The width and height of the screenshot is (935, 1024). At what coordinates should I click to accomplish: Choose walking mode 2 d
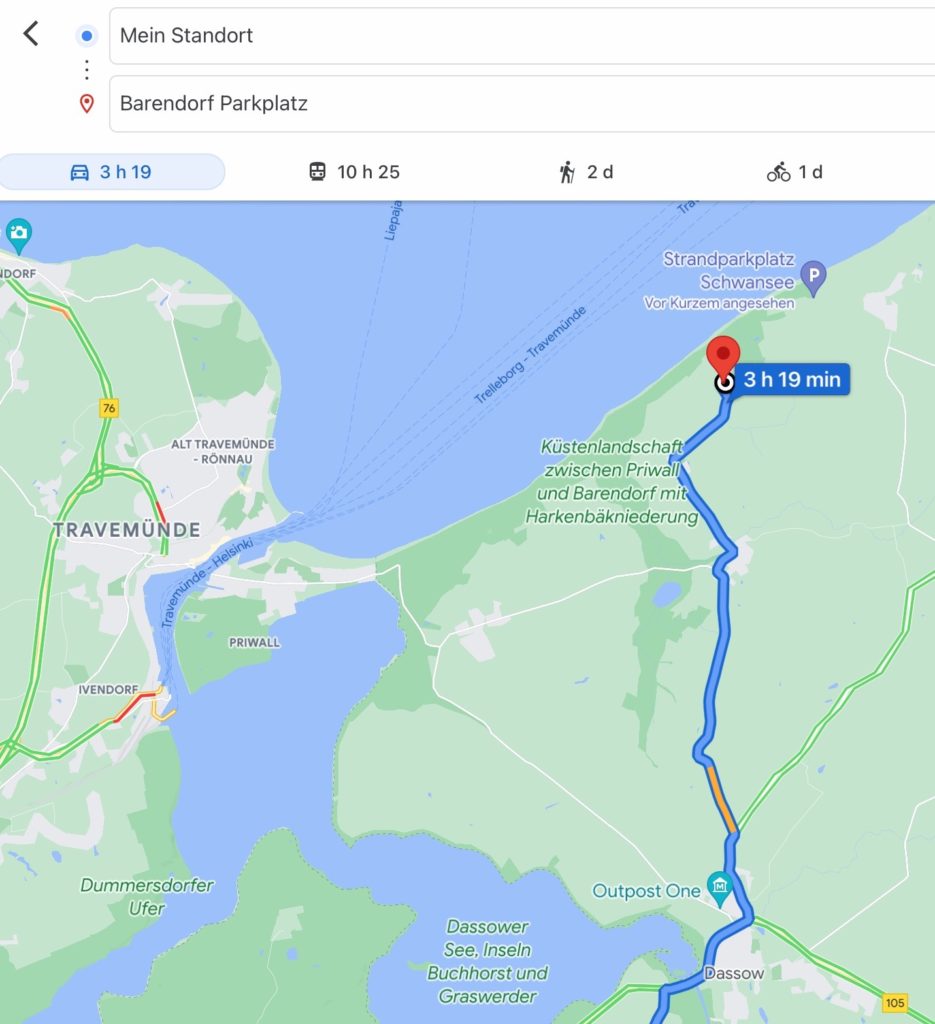point(586,172)
